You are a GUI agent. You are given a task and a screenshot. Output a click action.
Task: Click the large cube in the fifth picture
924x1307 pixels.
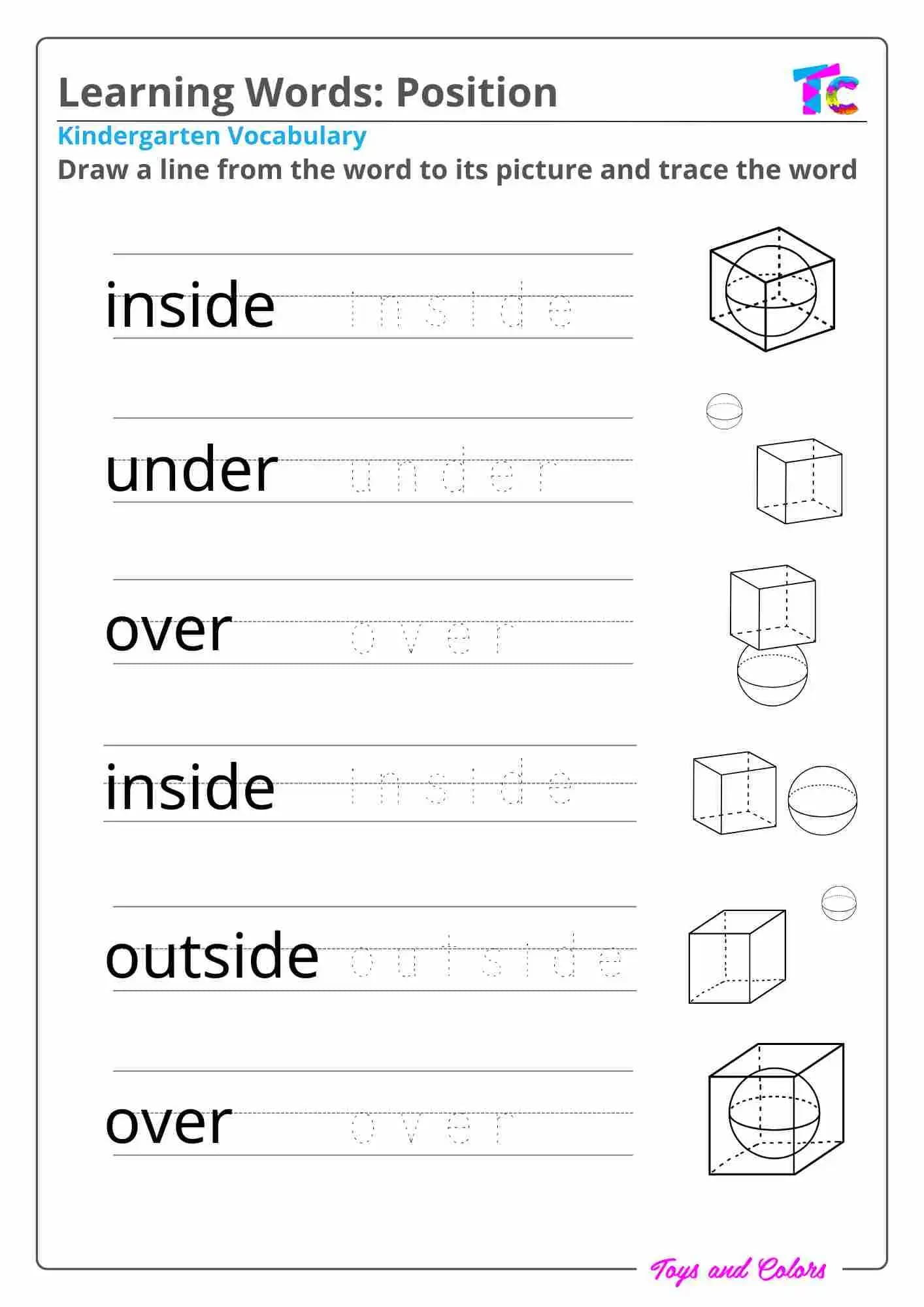coord(737,956)
